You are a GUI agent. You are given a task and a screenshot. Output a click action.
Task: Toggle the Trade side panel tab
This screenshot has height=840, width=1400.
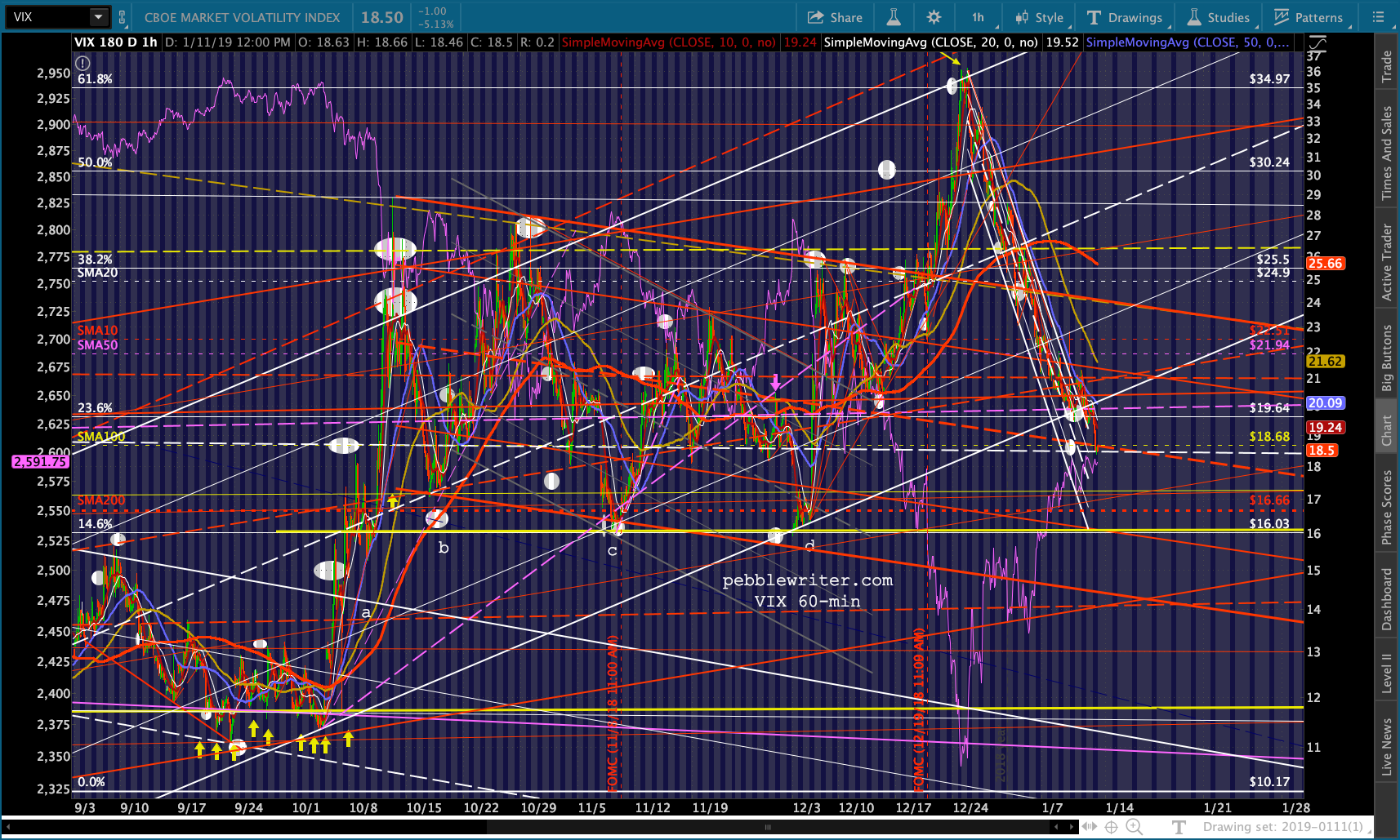pos(1386,67)
